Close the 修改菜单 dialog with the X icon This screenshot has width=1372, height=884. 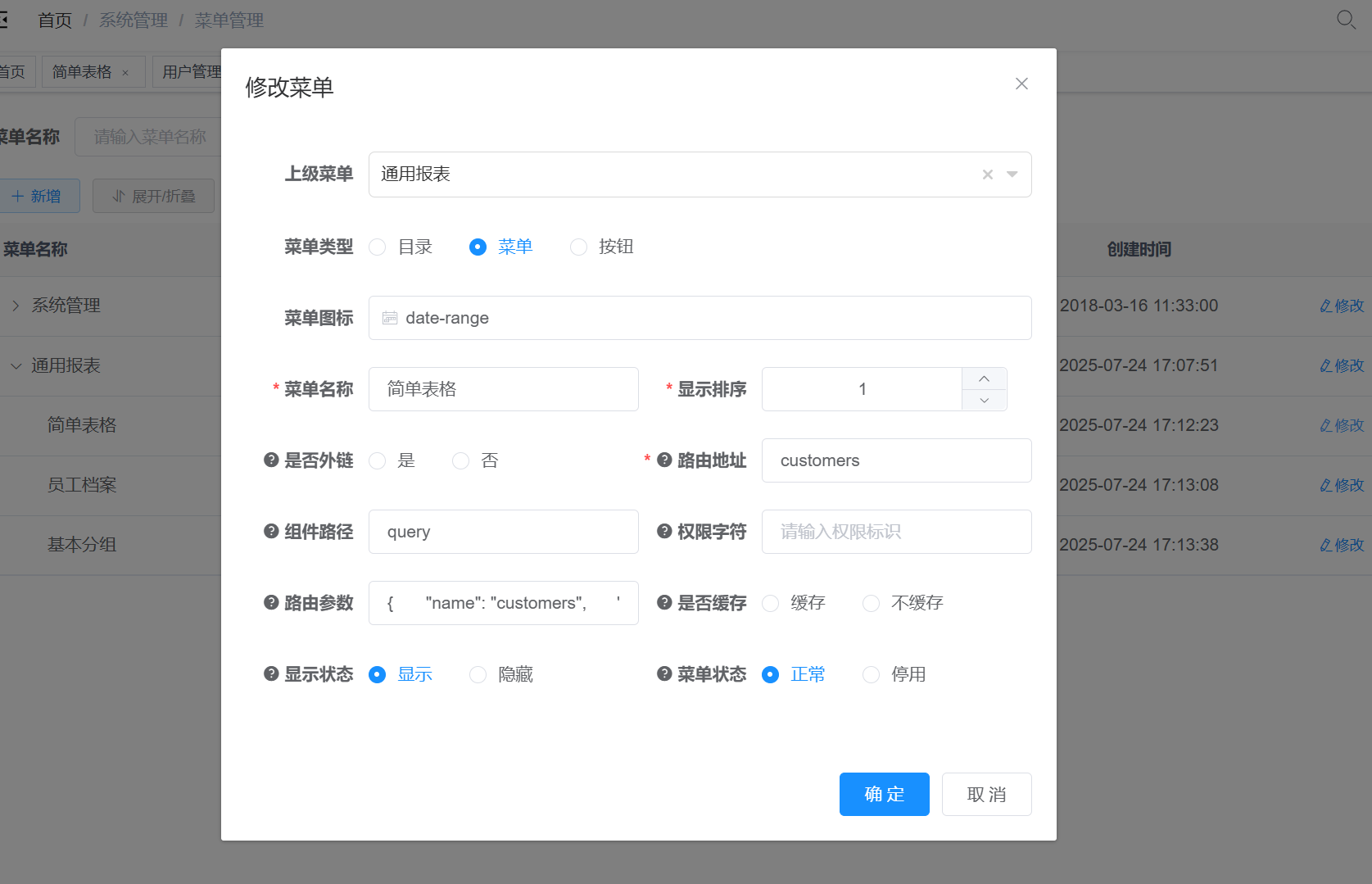point(1021,84)
